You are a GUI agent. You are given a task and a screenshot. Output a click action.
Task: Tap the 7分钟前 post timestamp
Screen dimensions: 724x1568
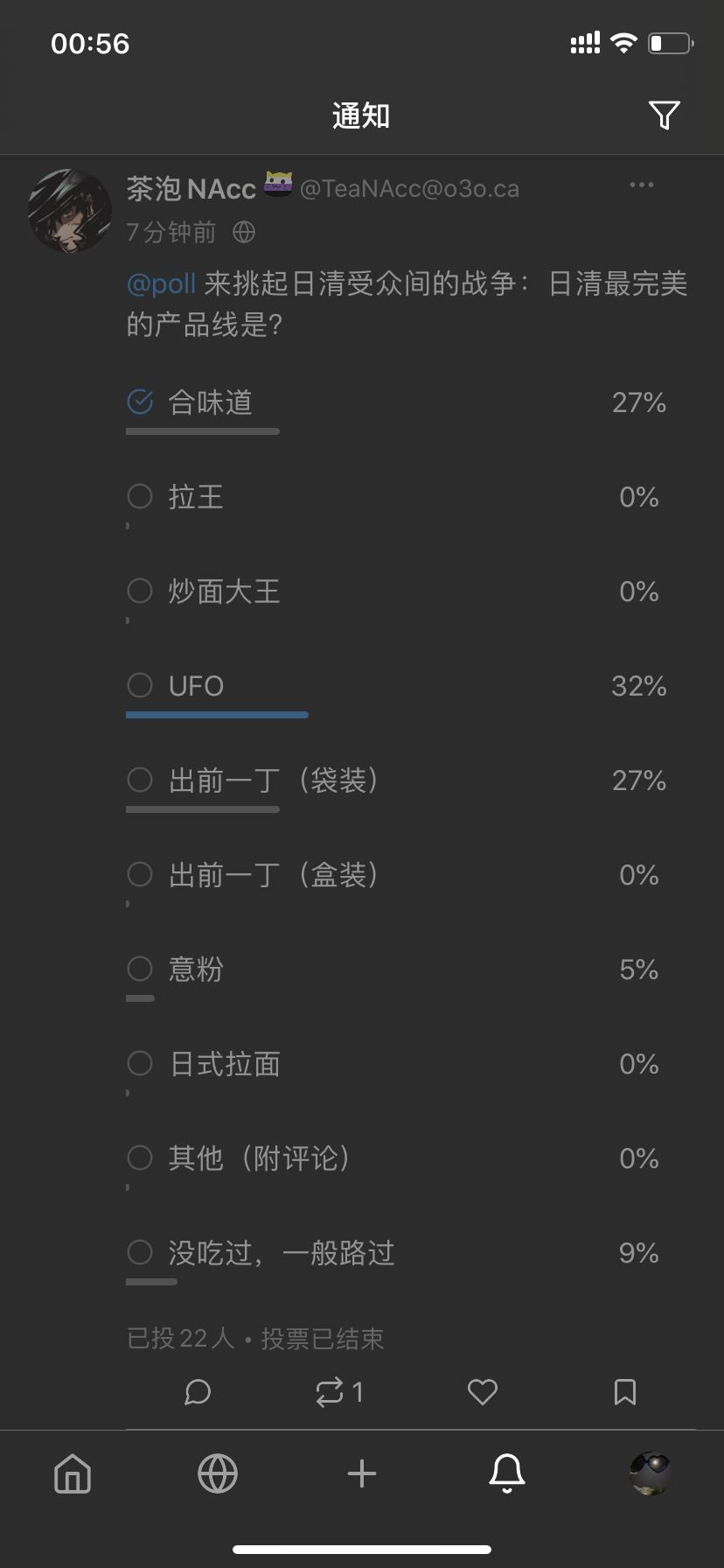point(171,232)
